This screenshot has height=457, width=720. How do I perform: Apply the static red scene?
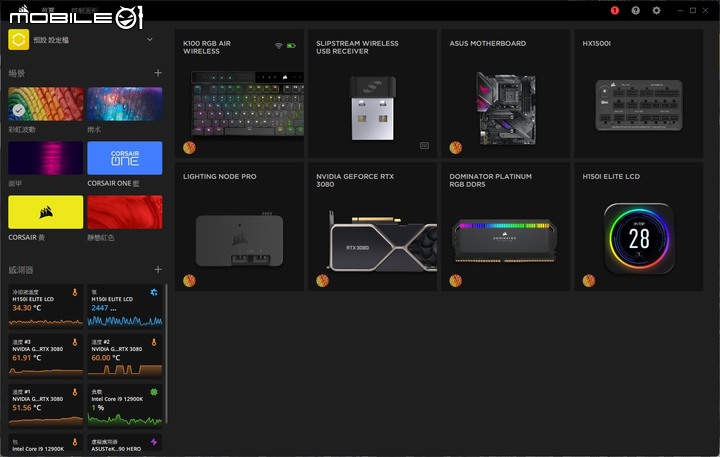pos(125,212)
